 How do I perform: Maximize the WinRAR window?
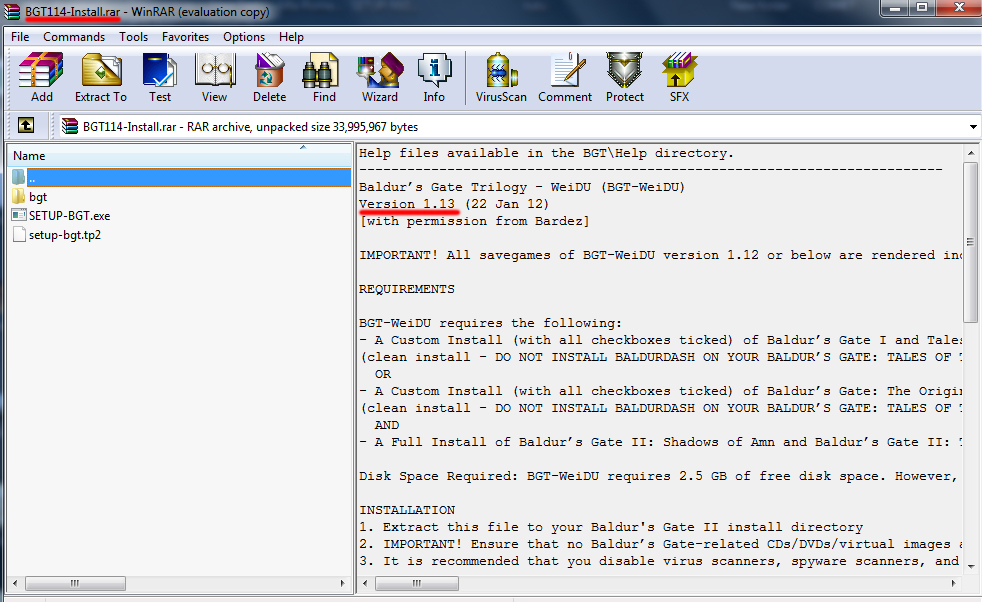(x=922, y=9)
